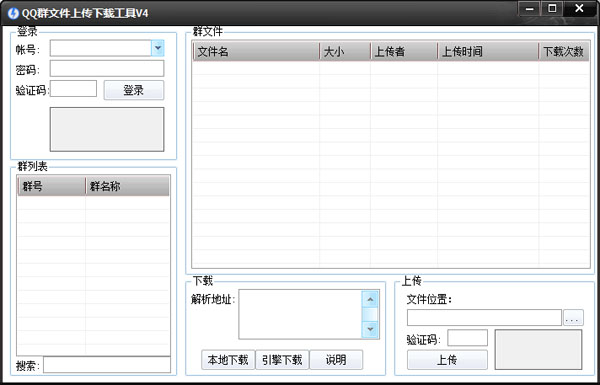Click the QQ lightning app icon in title bar

pyautogui.click(x=13, y=13)
